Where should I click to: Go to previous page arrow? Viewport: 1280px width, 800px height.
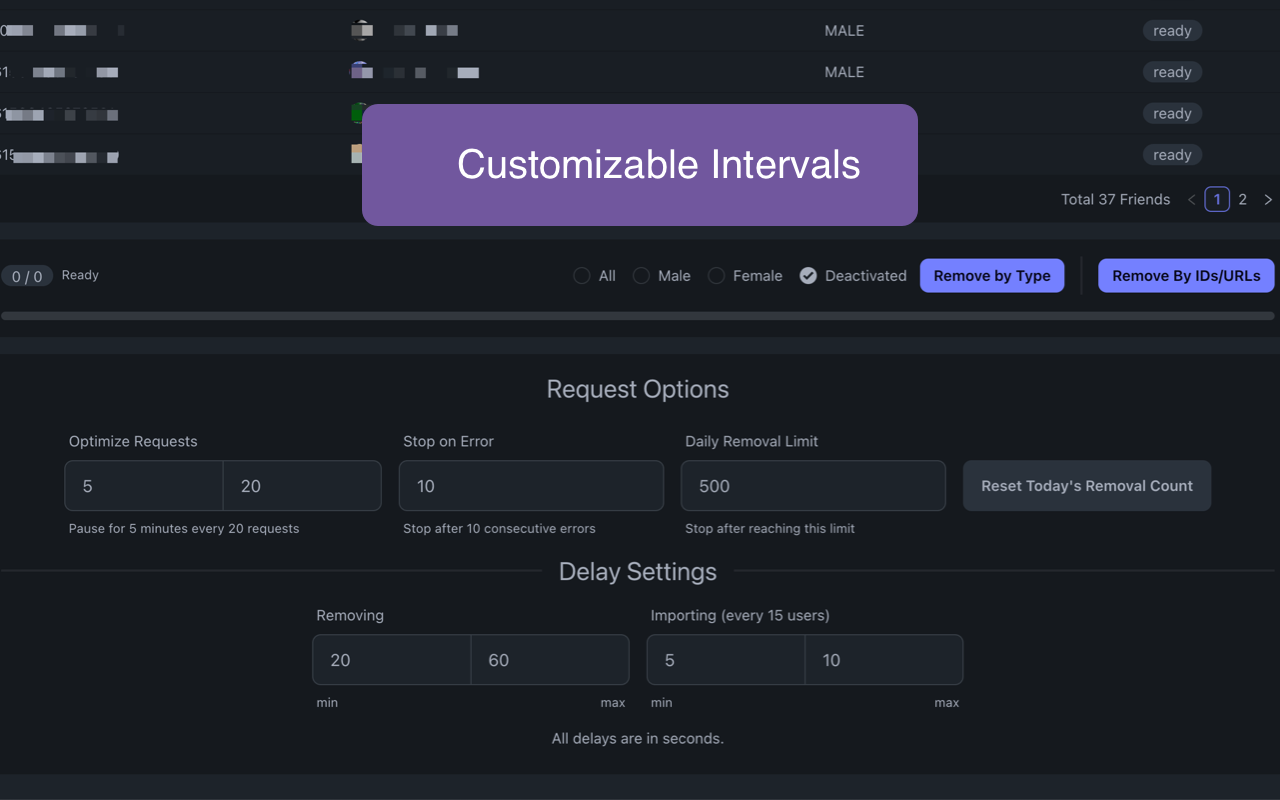1191,200
